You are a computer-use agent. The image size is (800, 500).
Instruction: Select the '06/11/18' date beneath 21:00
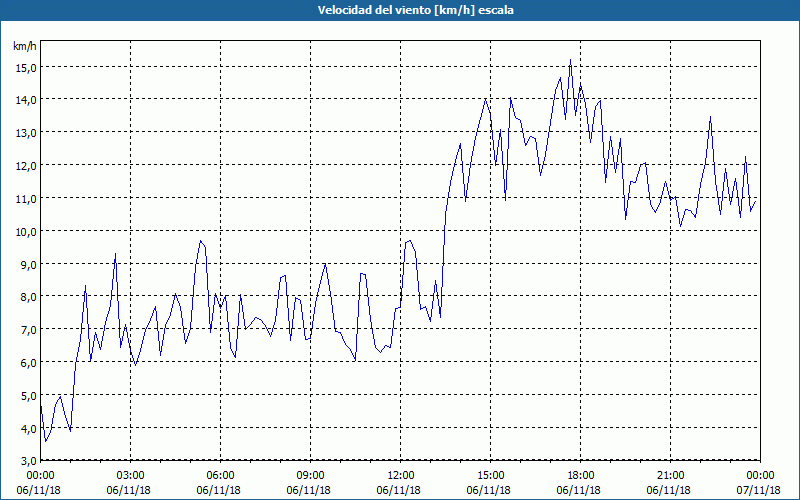tap(668, 490)
